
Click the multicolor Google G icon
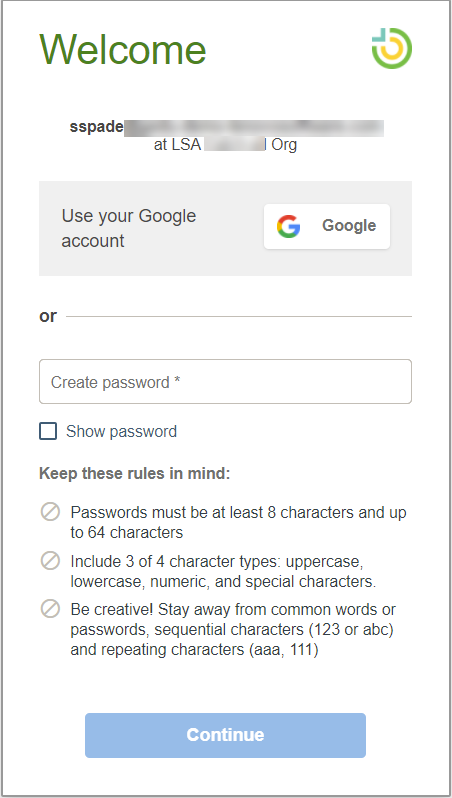pos(289,226)
